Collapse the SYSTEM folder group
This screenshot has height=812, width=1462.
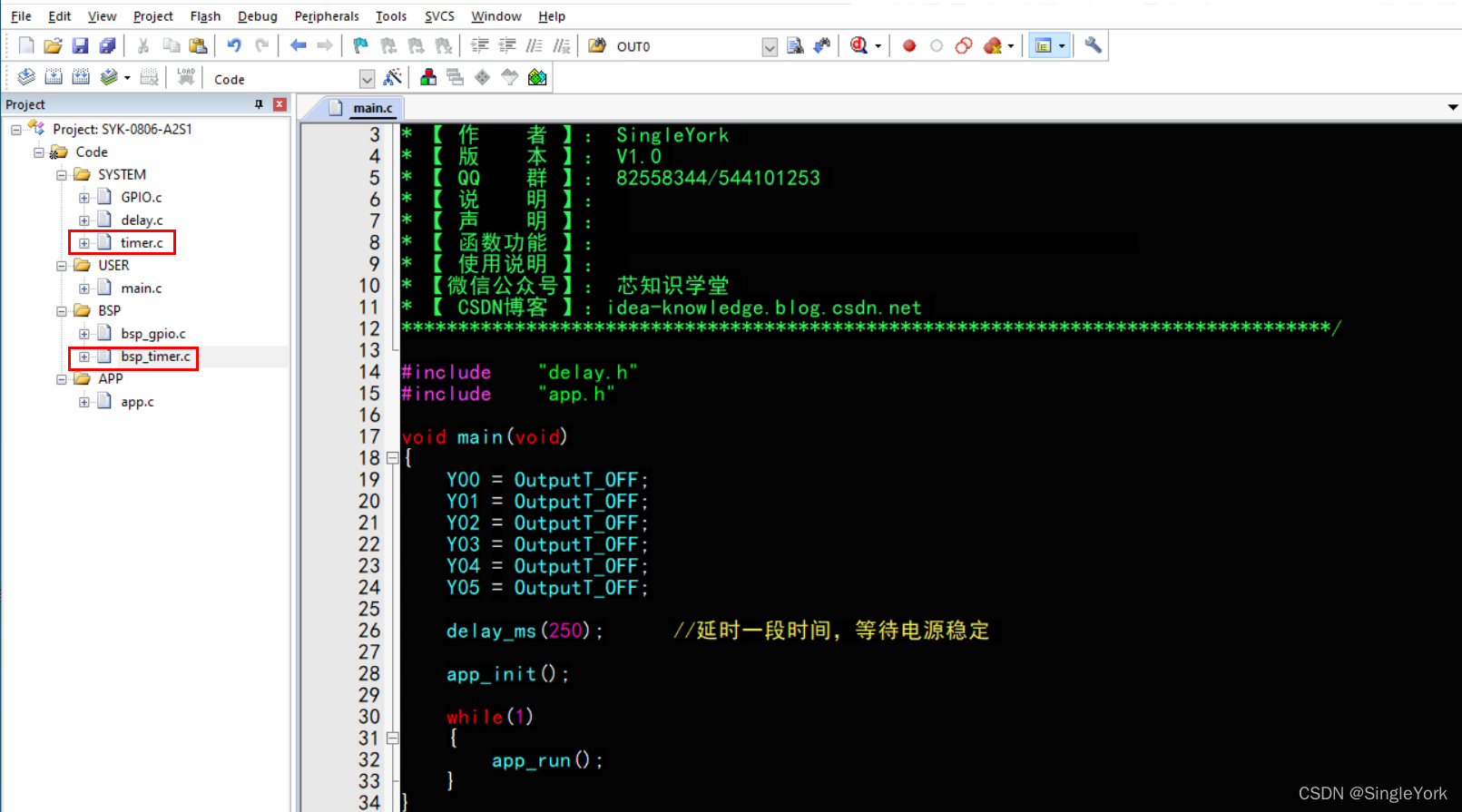pos(61,175)
